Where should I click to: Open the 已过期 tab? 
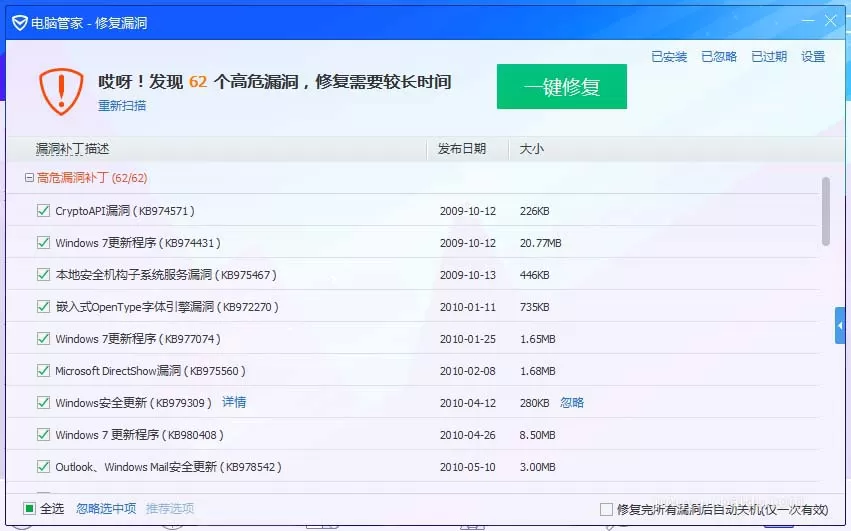pyautogui.click(x=769, y=56)
